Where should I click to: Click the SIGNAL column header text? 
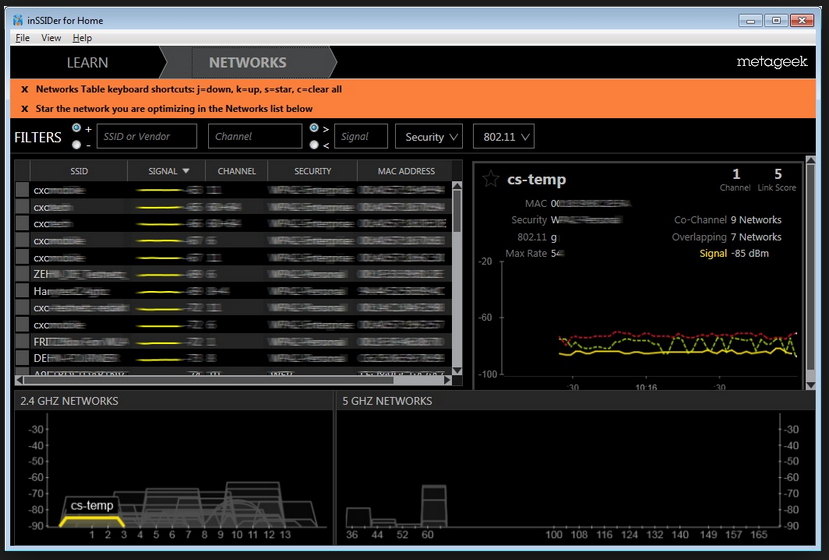pyautogui.click(x=163, y=171)
